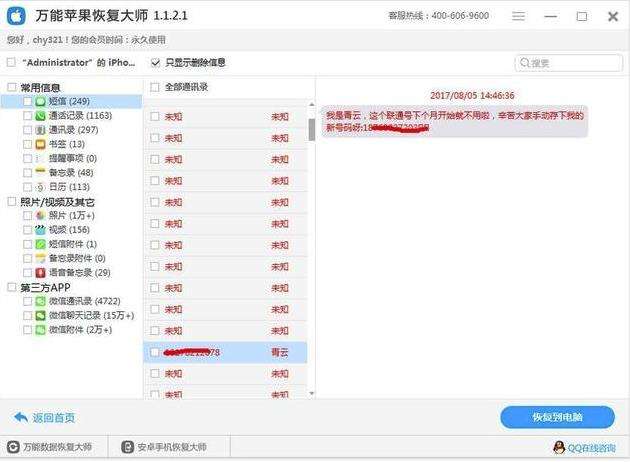This screenshot has height=462, width=630.
Task: Tick the checkbox next to 照片 (1万+)
Action: pos(27,216)
